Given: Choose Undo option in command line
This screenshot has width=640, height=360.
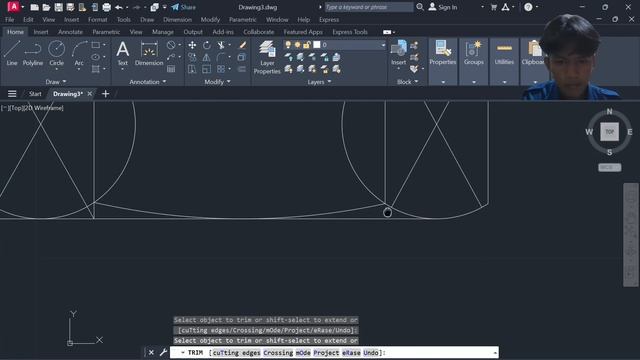Looking at the screenshot, I should pyautogui.click(x=371, y=353).
